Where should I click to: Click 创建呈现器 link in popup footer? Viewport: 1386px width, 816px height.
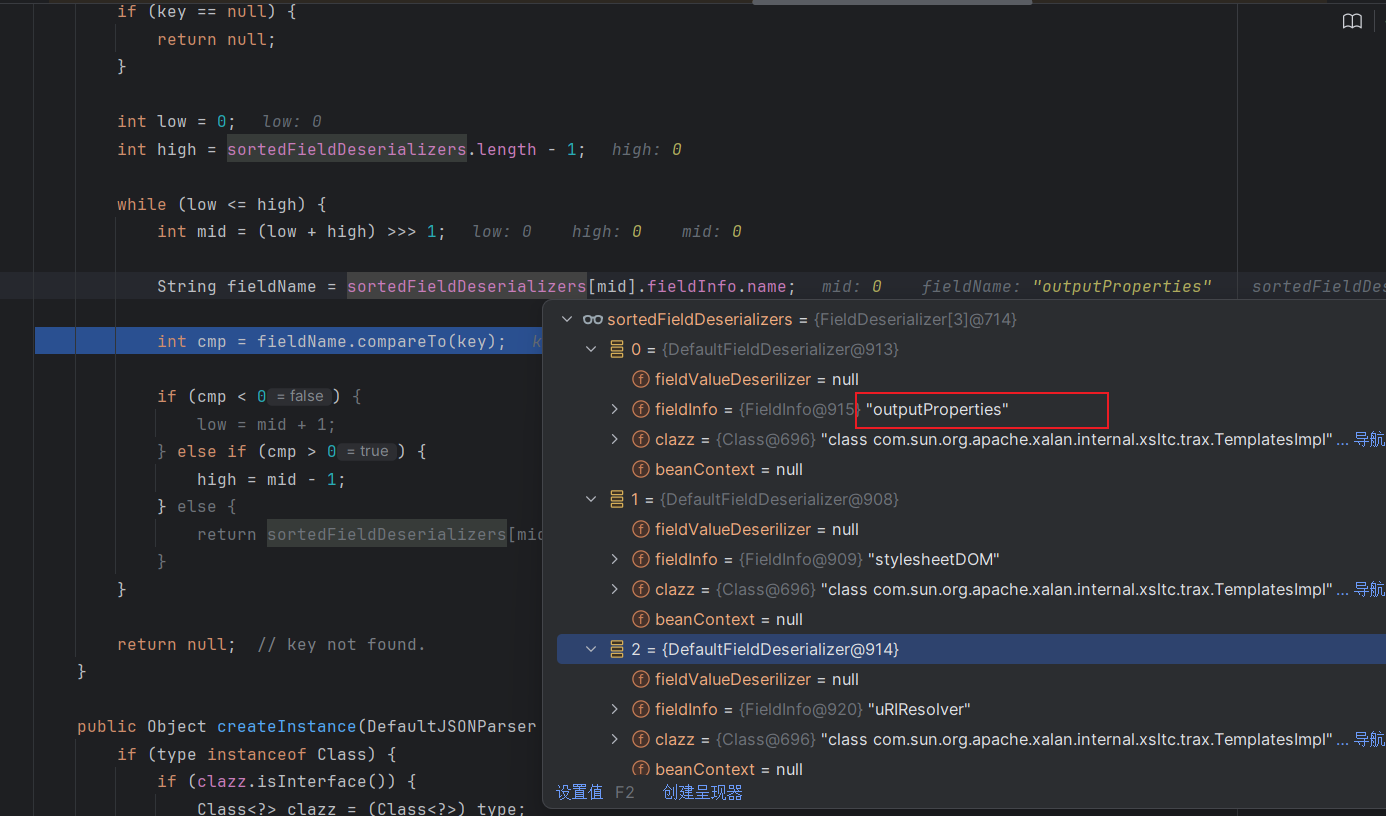click(x=702, y=792)
